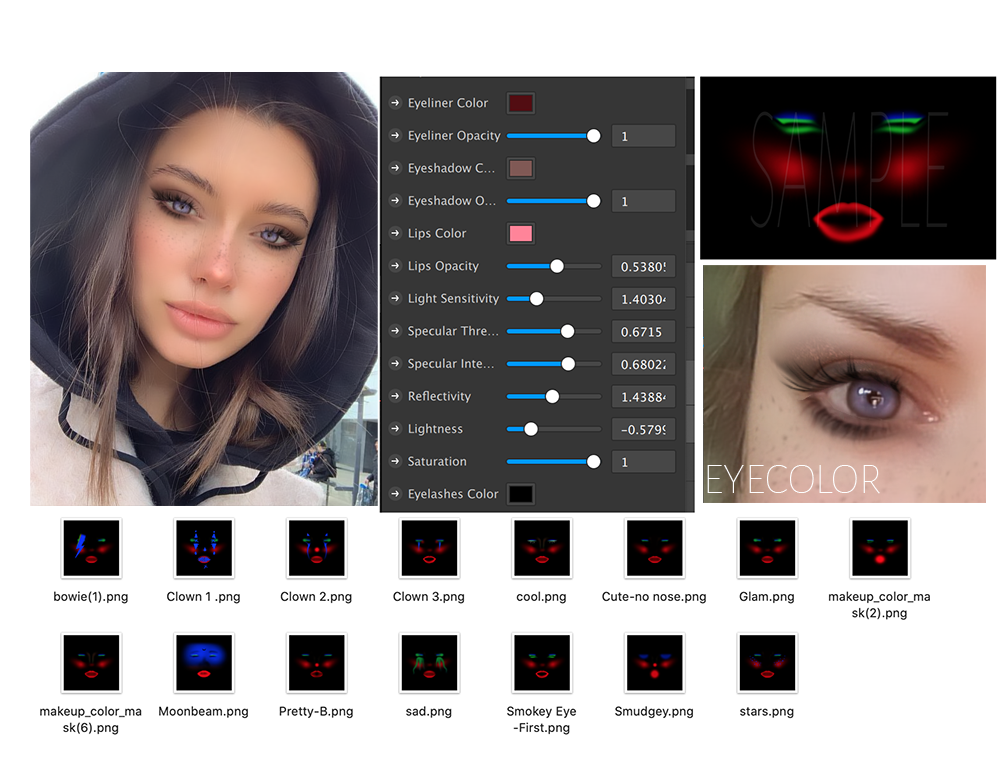Click the arrow icon beside Eyeliner Opacity
The height and width of the screenshot is (782, 1000).
395,135
